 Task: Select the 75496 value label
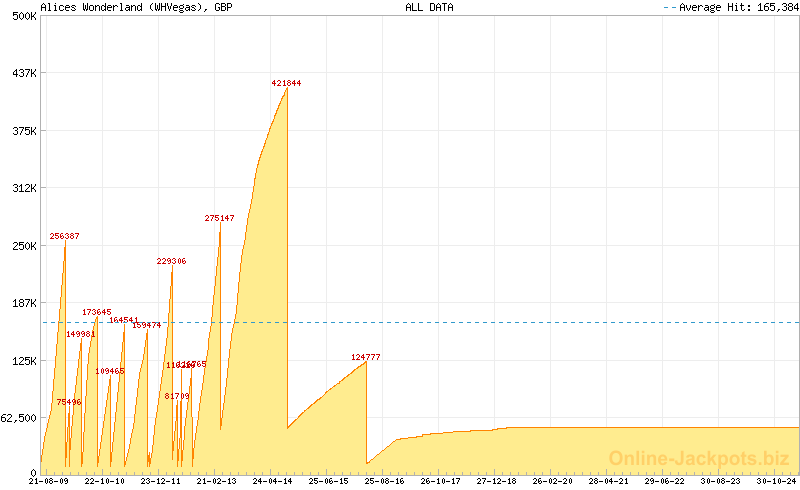click(x=68, y=402)
